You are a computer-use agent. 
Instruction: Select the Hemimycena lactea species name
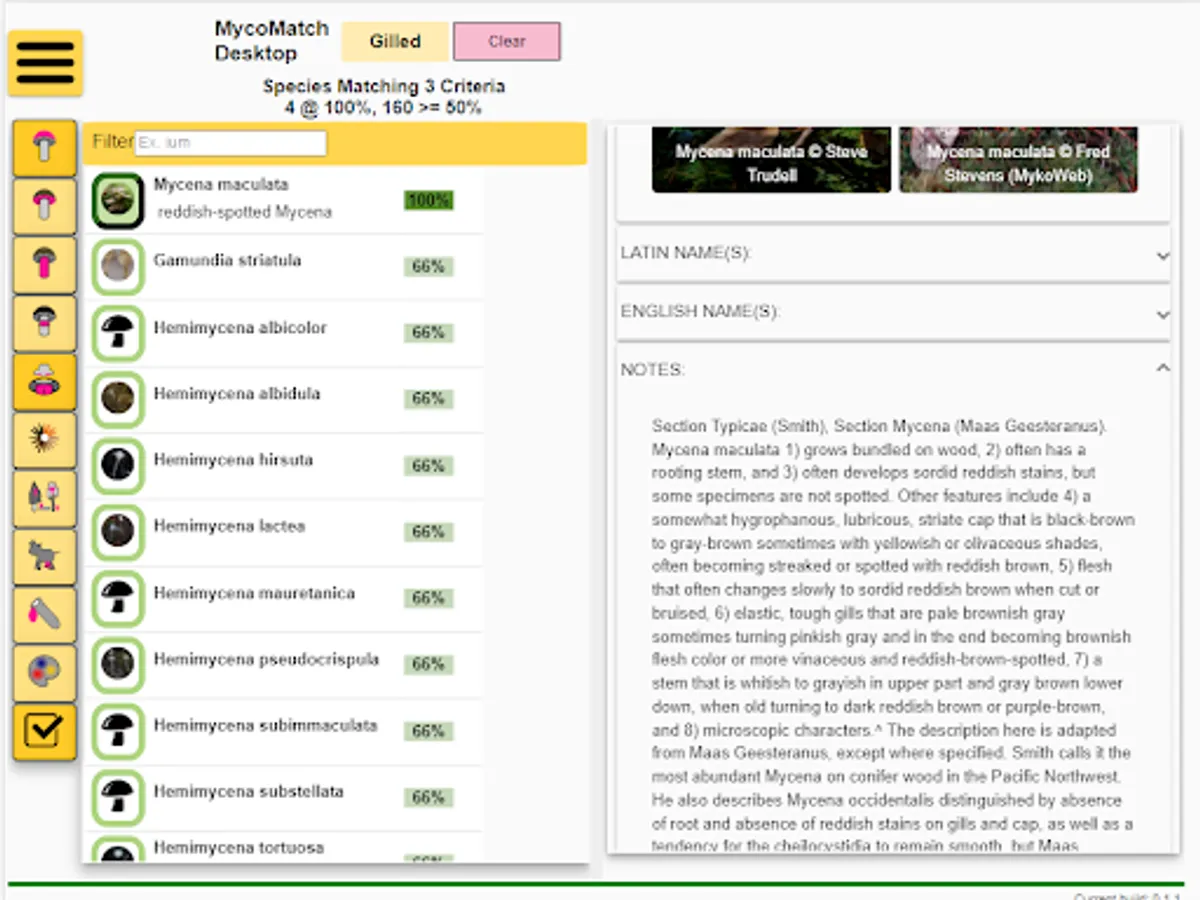(229, 526)
